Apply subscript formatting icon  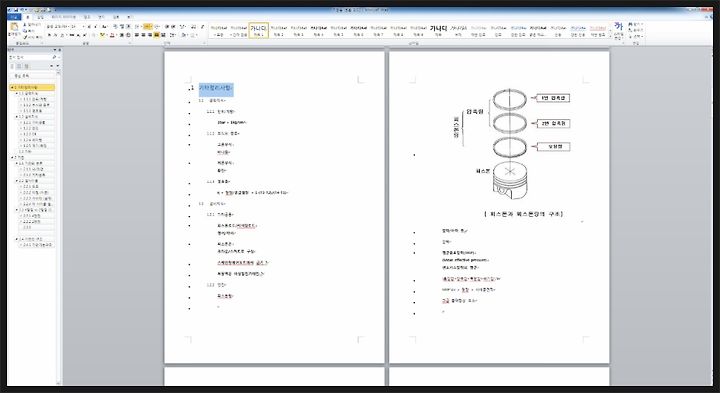tap(78, 35)
